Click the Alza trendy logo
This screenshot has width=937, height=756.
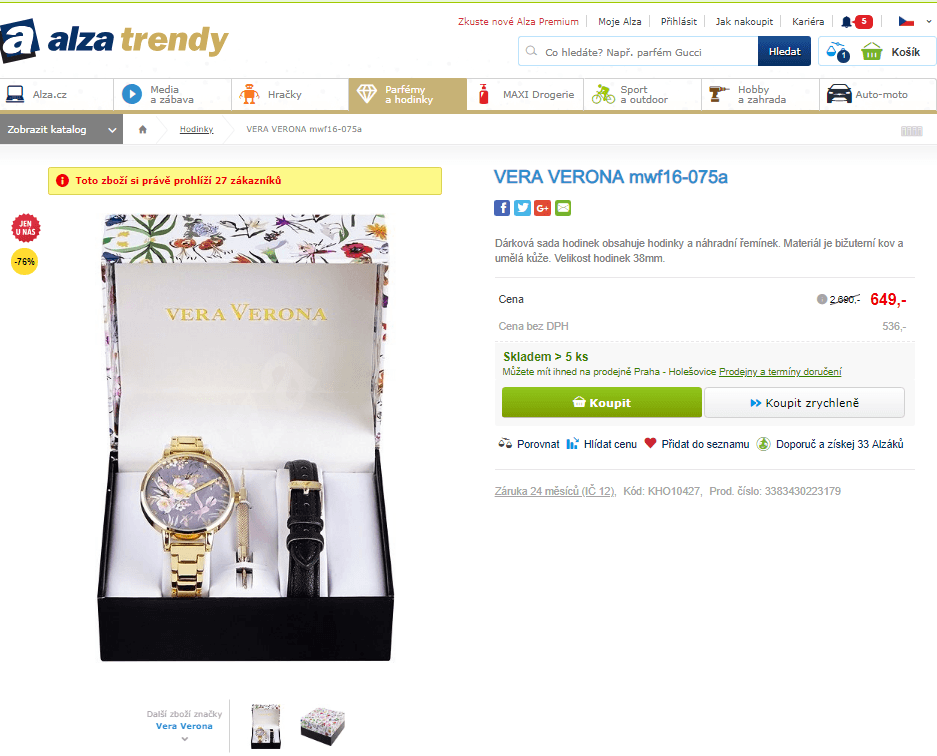114,41
